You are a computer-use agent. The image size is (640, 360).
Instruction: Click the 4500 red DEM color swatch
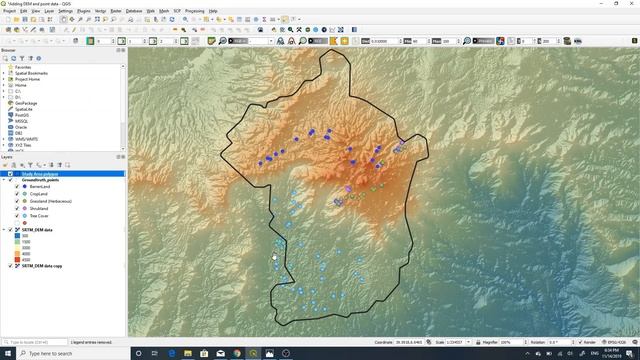(x=17, y=260)
